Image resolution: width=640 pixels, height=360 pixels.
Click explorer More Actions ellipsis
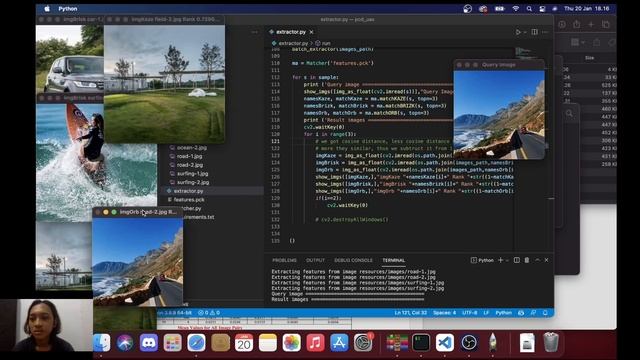pos(255,32)
